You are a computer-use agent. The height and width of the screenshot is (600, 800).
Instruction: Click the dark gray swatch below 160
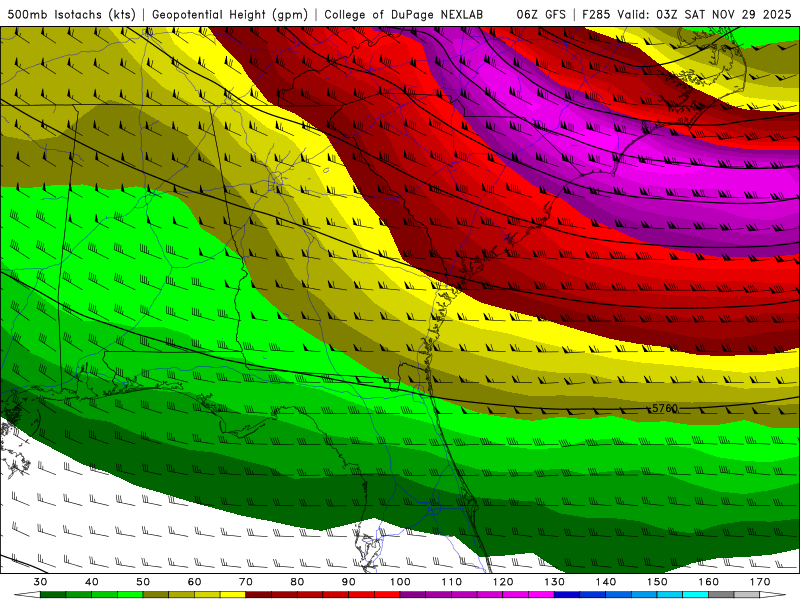721,594
